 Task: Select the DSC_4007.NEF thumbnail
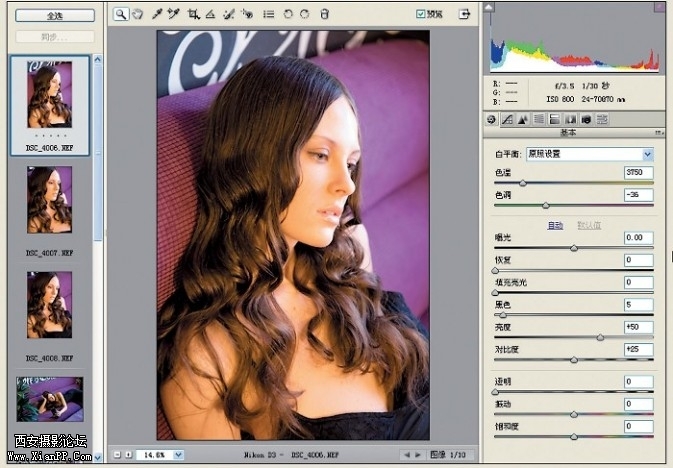tap(50, 200)
